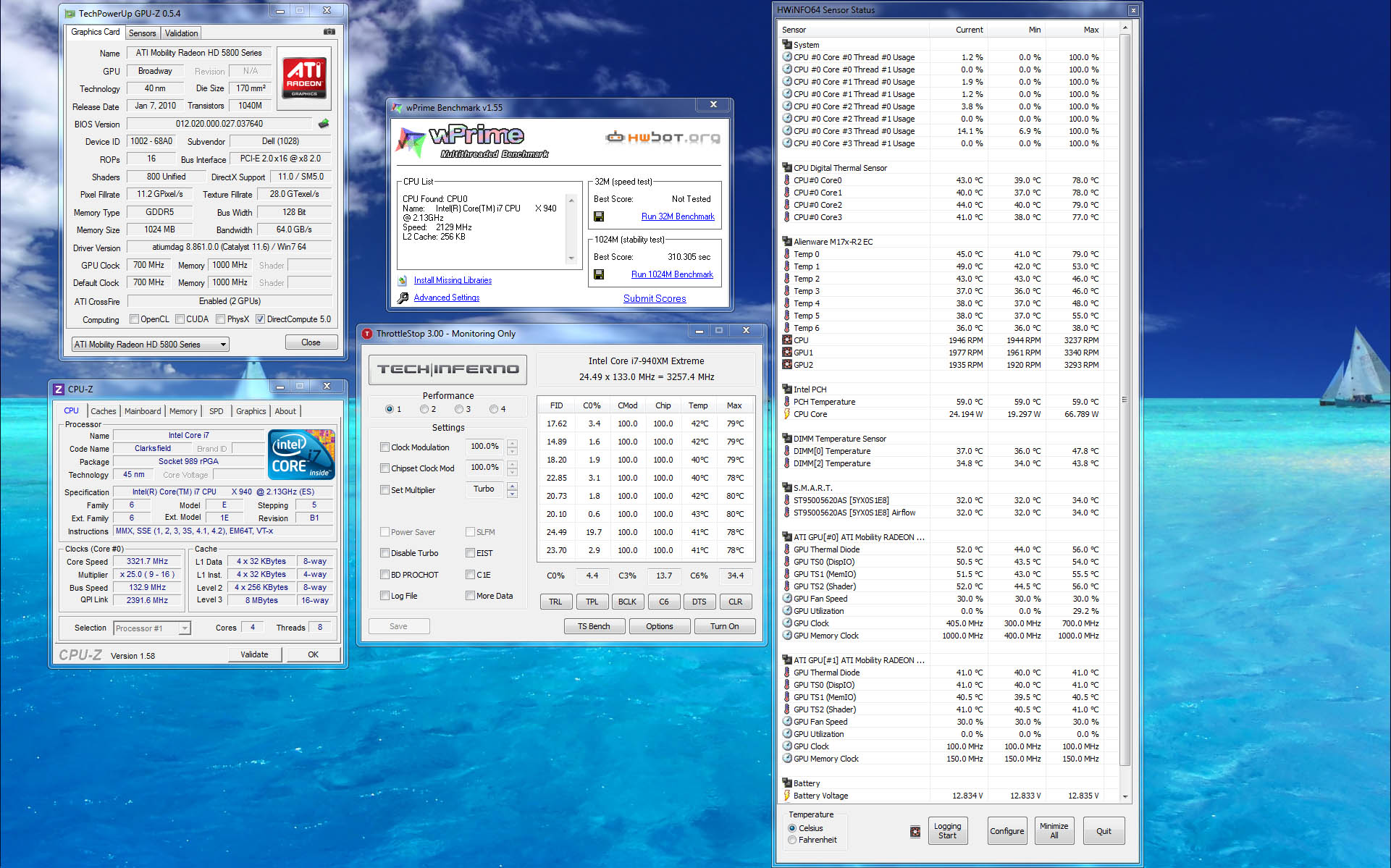Toggle the PhysX checkbox
Screen dimensions: 1391x868
220,319
